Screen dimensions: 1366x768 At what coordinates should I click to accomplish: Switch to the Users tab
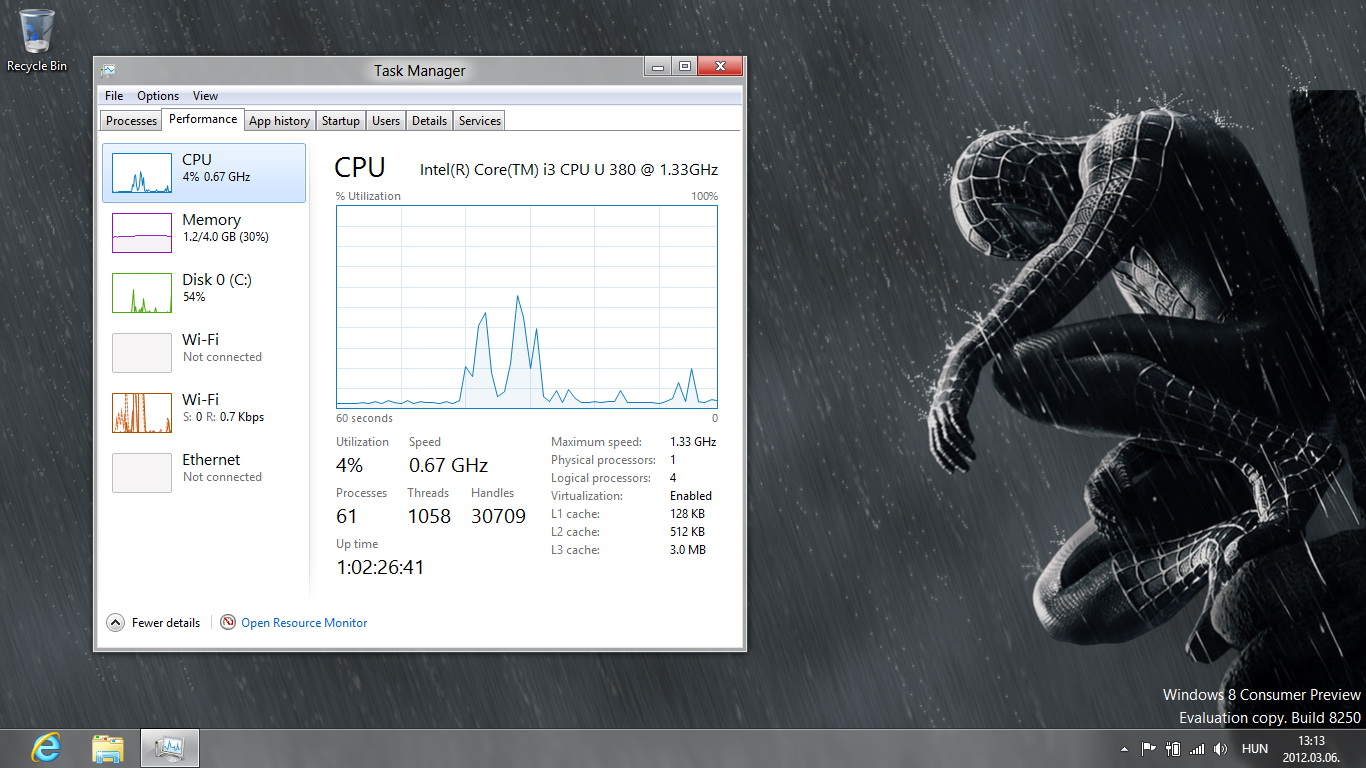[x=386, y=121]
